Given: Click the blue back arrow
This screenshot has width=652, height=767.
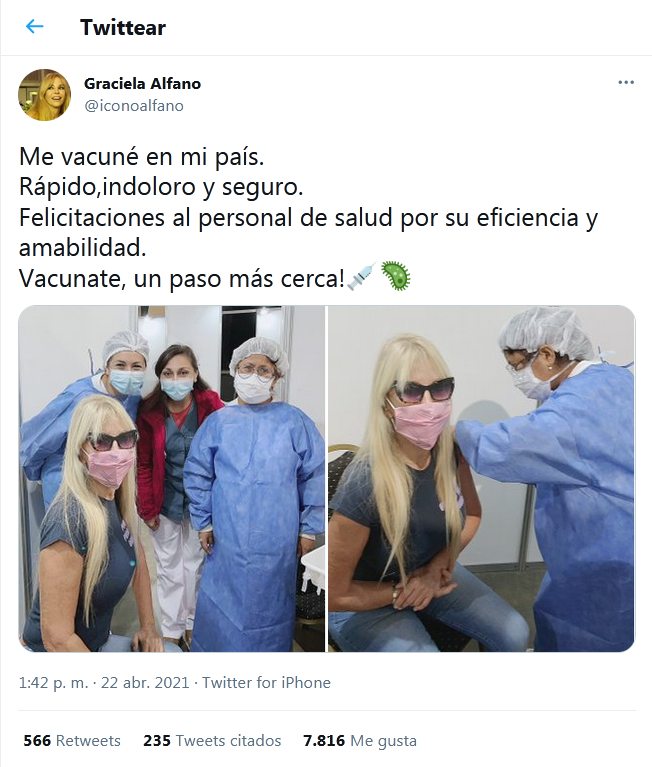Looking at the screenshot, I should 34,26.
